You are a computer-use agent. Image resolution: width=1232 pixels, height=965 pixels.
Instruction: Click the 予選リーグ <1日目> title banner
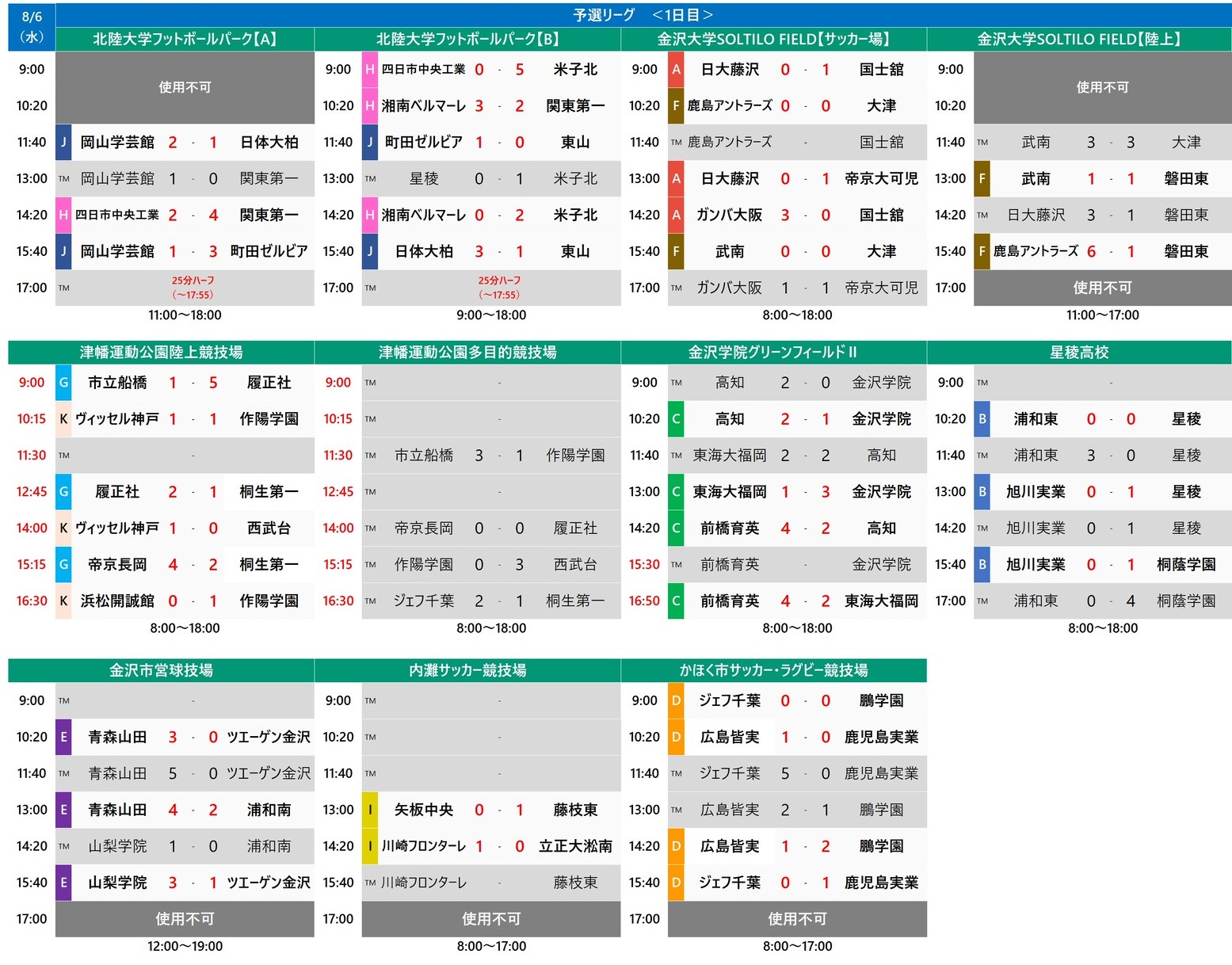pos(643,15)
